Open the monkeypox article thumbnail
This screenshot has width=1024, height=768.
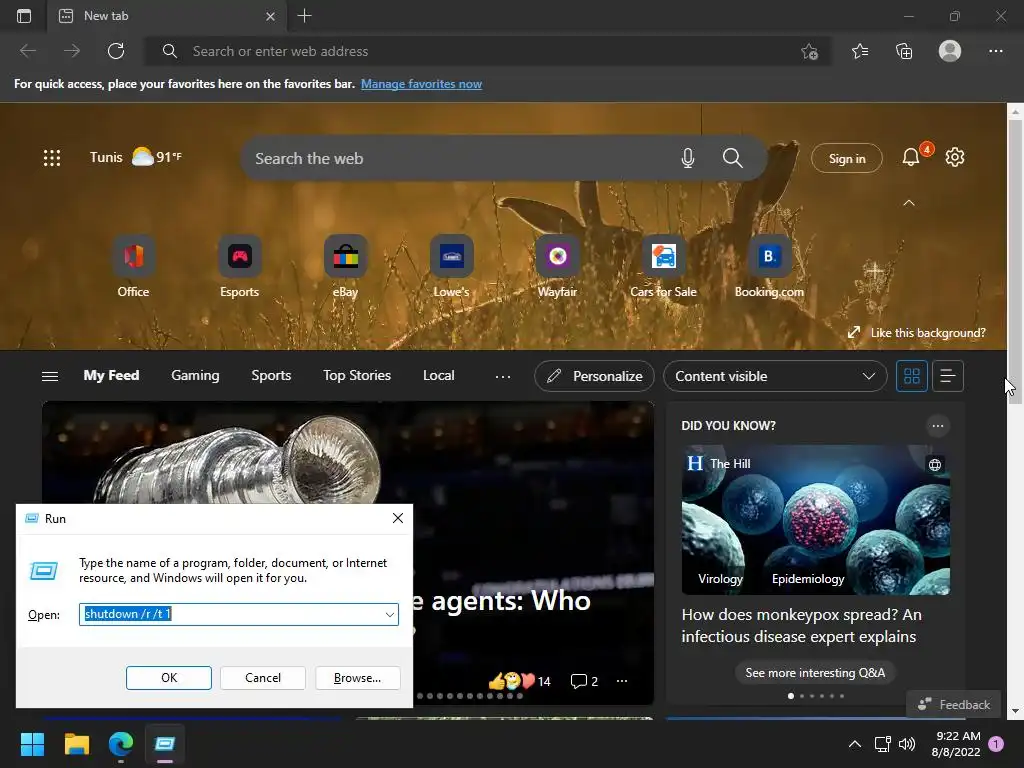tap(816, 520)
